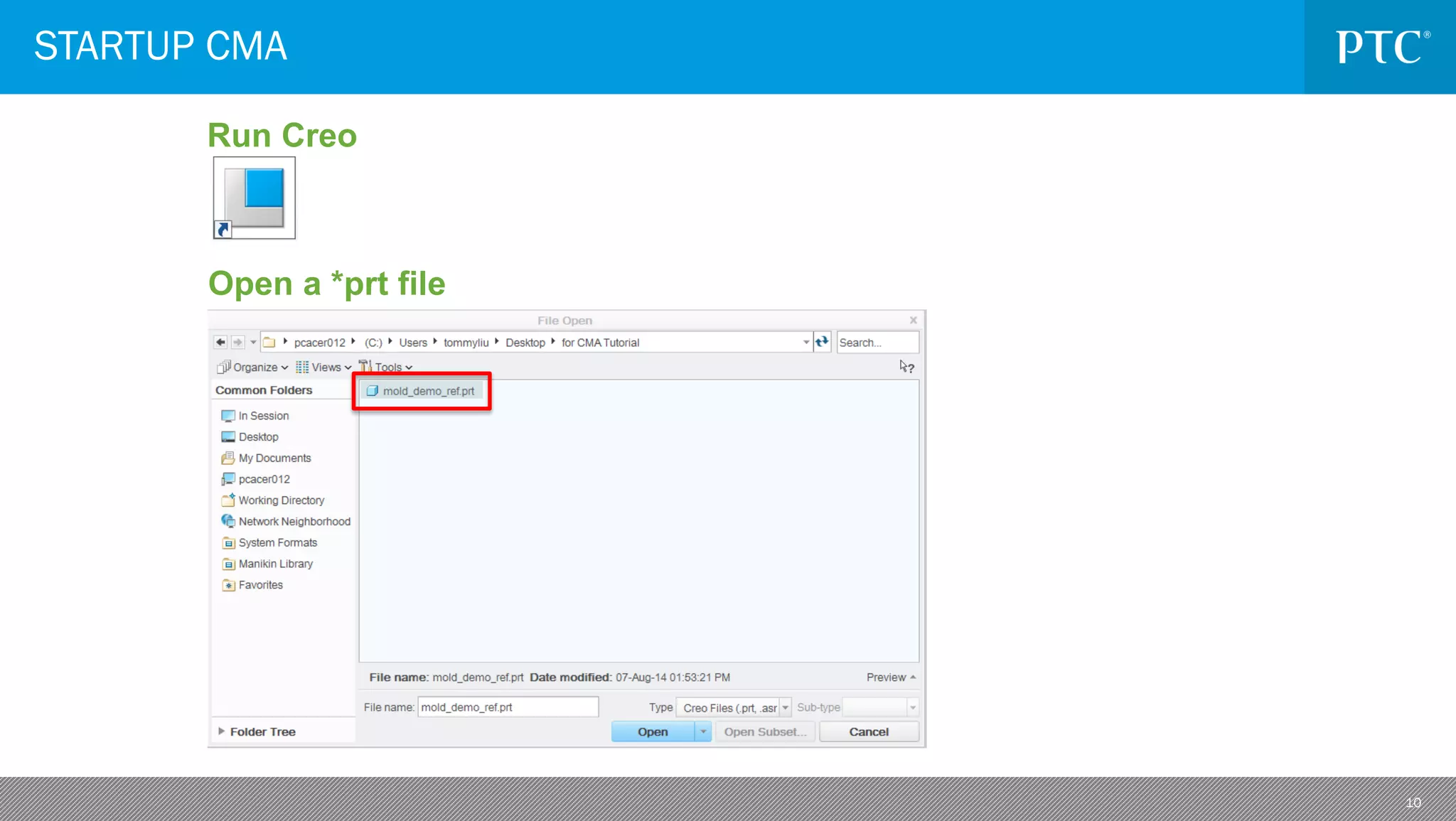Navigate to Users in the breadcrumb
1456x821 pixels.
coord(413,343)
